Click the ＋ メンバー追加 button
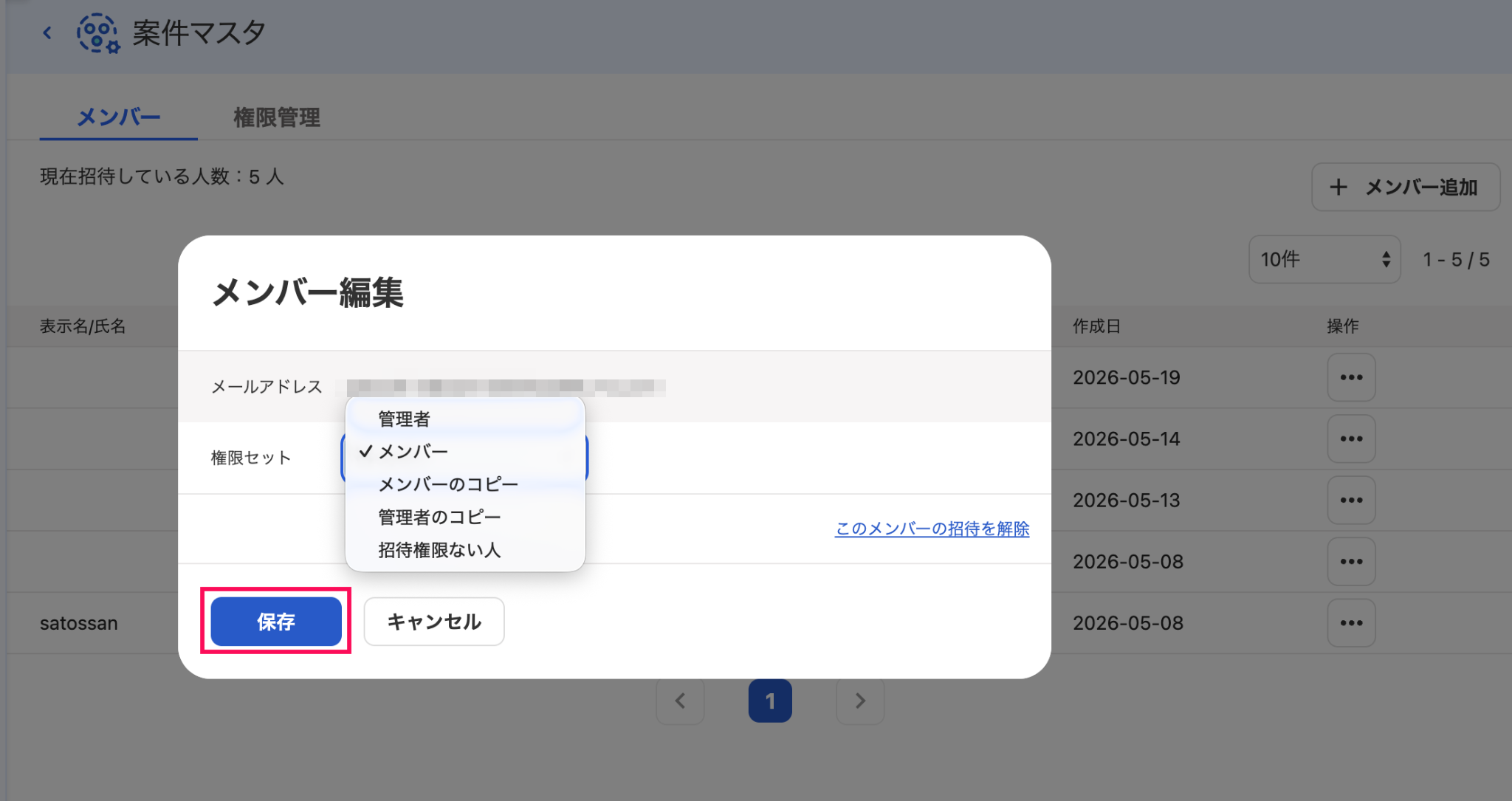 pyautogui.click(x=1406, y=187)
